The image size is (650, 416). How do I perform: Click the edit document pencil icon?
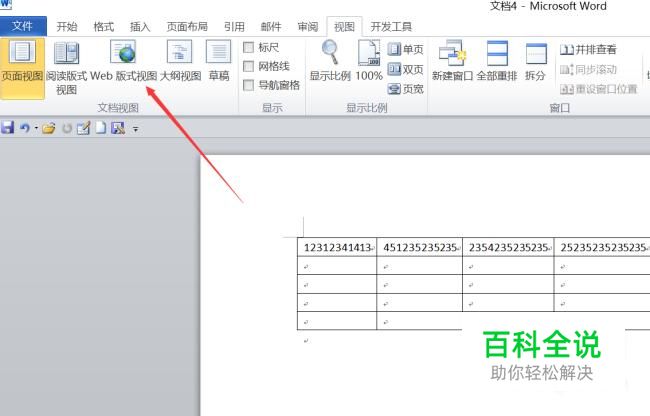[x=83, y=128]
